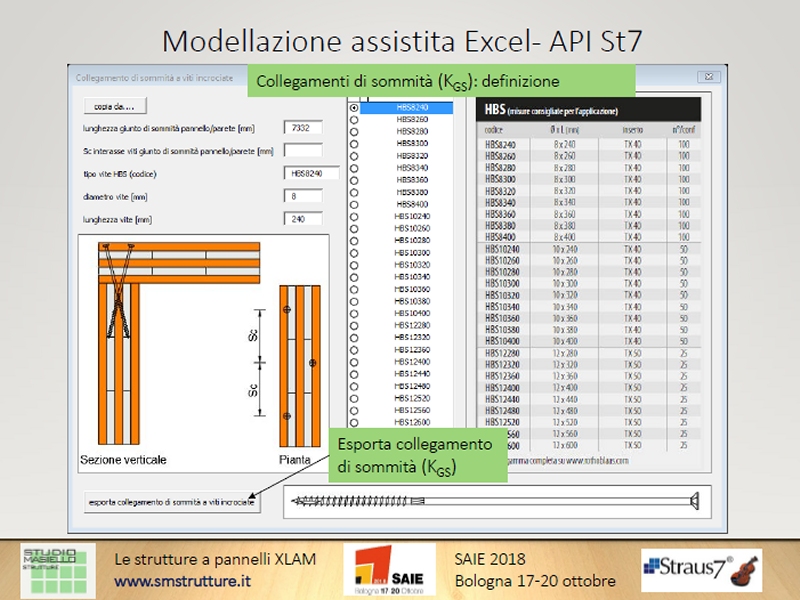Screen dimensions: 800x600
Task: Select the HBS8240 radio button
Action: click(x=354, y=107)
